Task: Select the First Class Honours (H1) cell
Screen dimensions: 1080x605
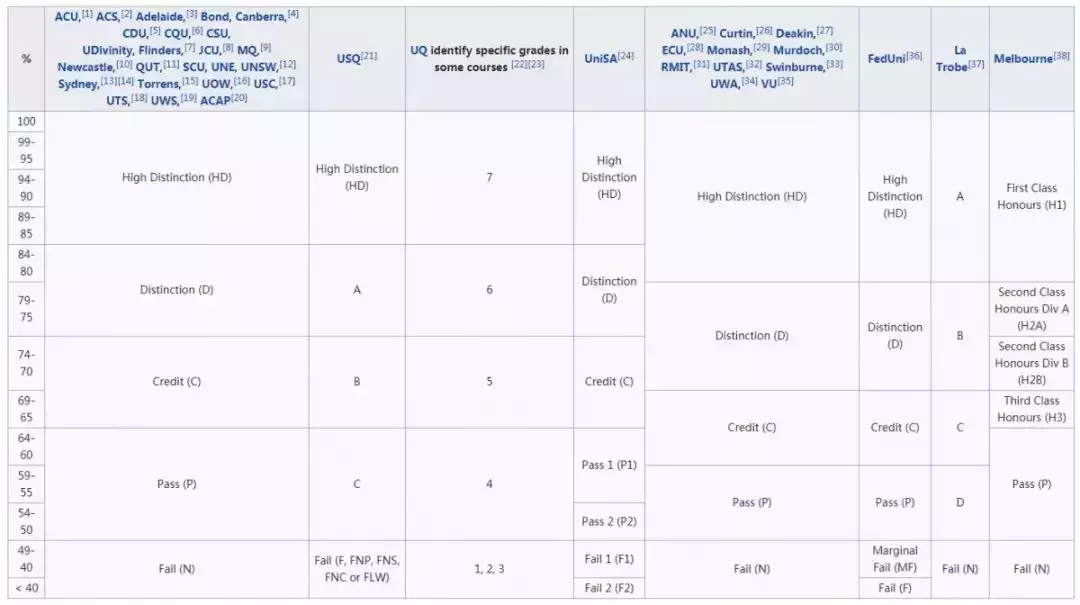Action: click(1031, 196)
